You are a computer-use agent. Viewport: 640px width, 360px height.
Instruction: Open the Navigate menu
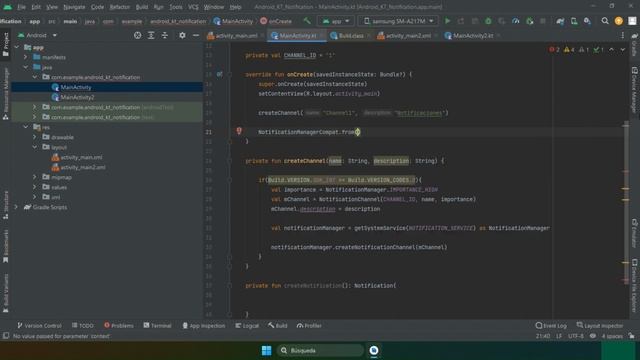coord(74,7)
